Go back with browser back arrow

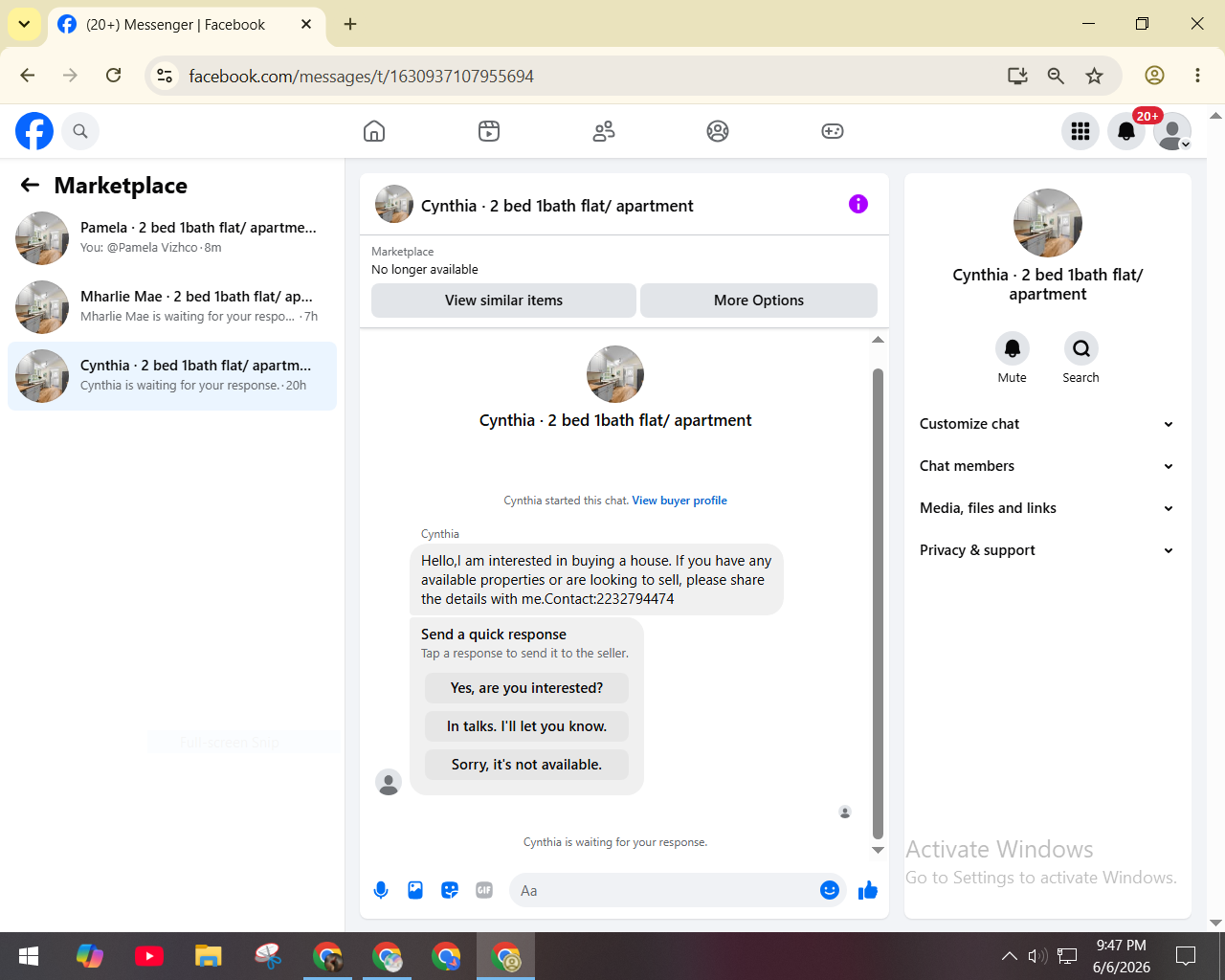[x=27, y=76]
